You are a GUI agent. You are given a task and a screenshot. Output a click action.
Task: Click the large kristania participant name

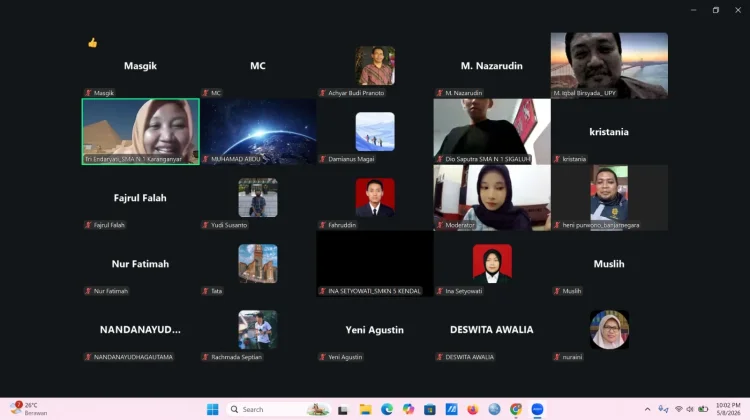609,132
